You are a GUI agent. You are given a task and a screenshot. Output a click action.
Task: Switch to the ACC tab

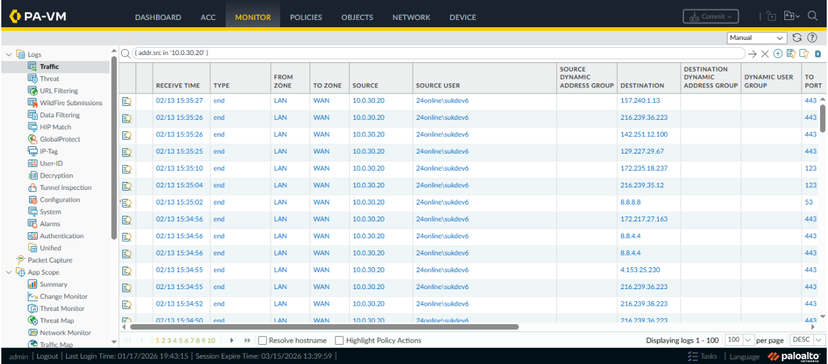[208, 17]
